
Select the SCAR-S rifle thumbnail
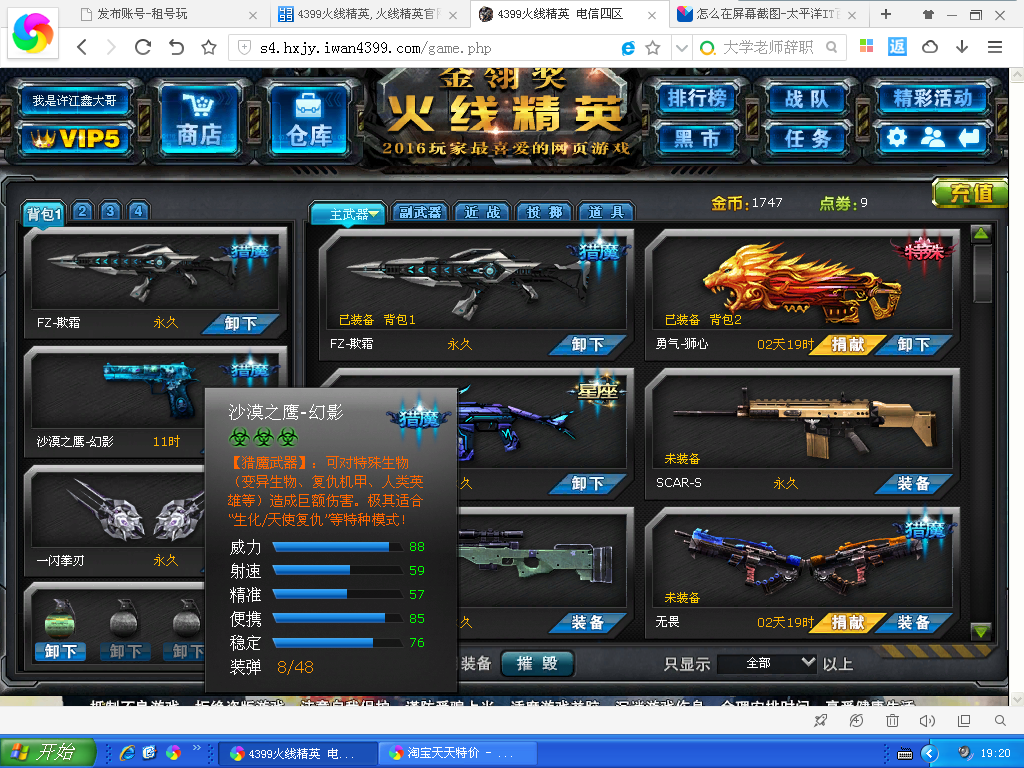click(x=802, y=421)
